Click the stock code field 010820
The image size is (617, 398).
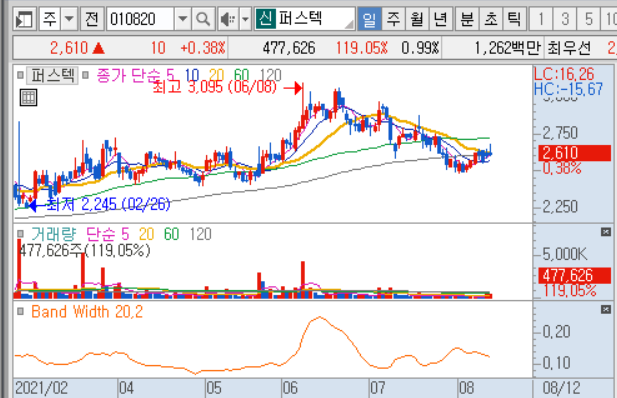(x=140, y=19)
